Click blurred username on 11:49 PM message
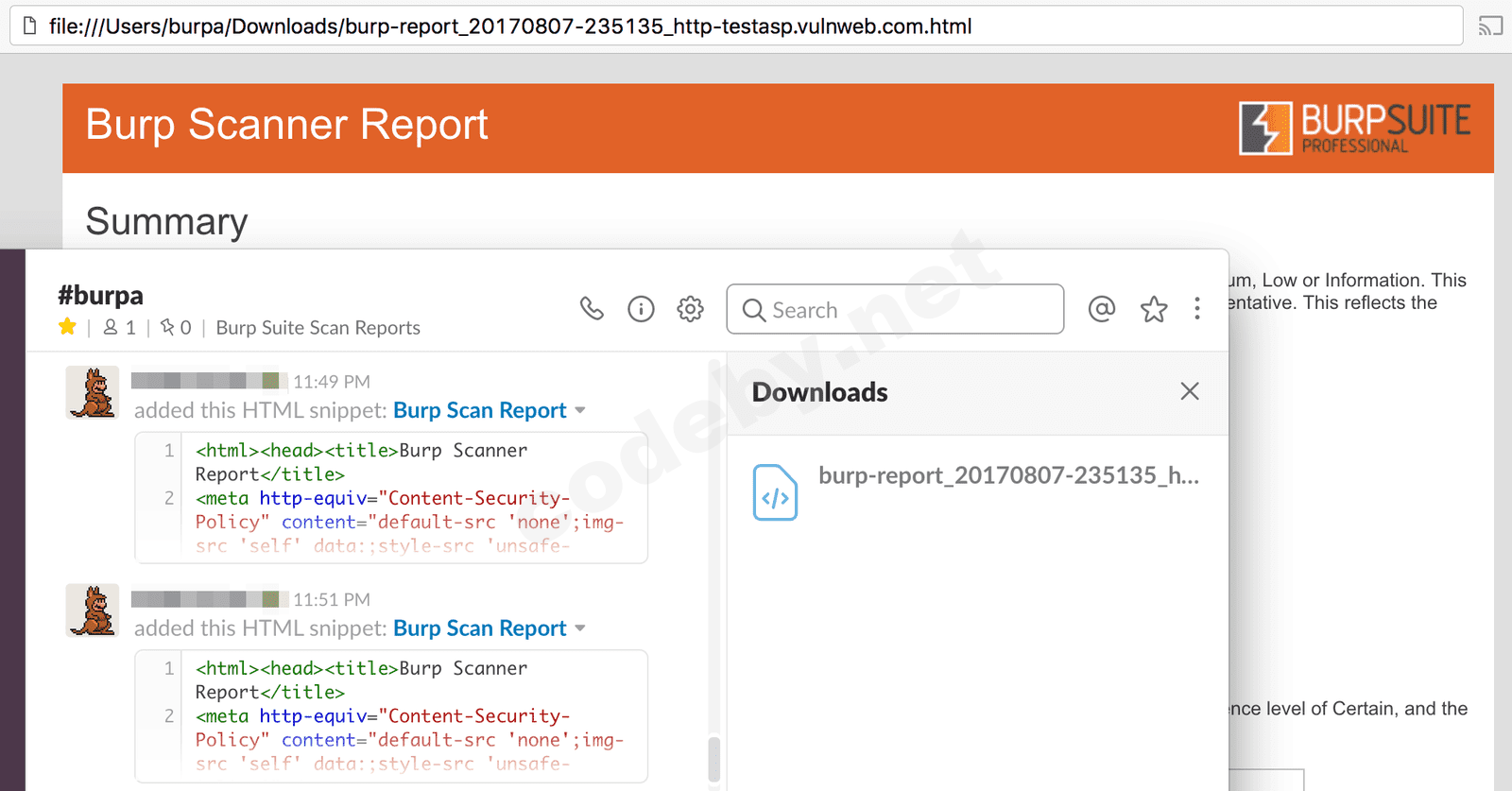The height and width of the screenshot is (791, 1512). (208, 381)
